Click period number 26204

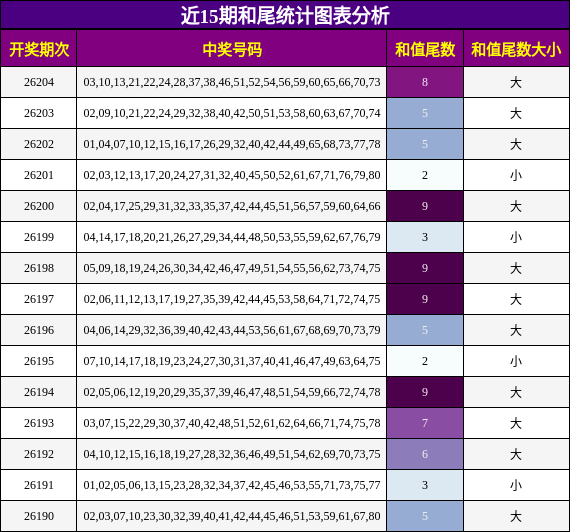[39, 82]
